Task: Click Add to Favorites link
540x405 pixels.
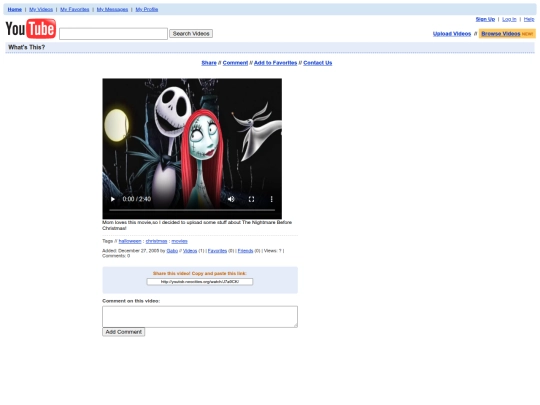Action: (x=276, y=63)
